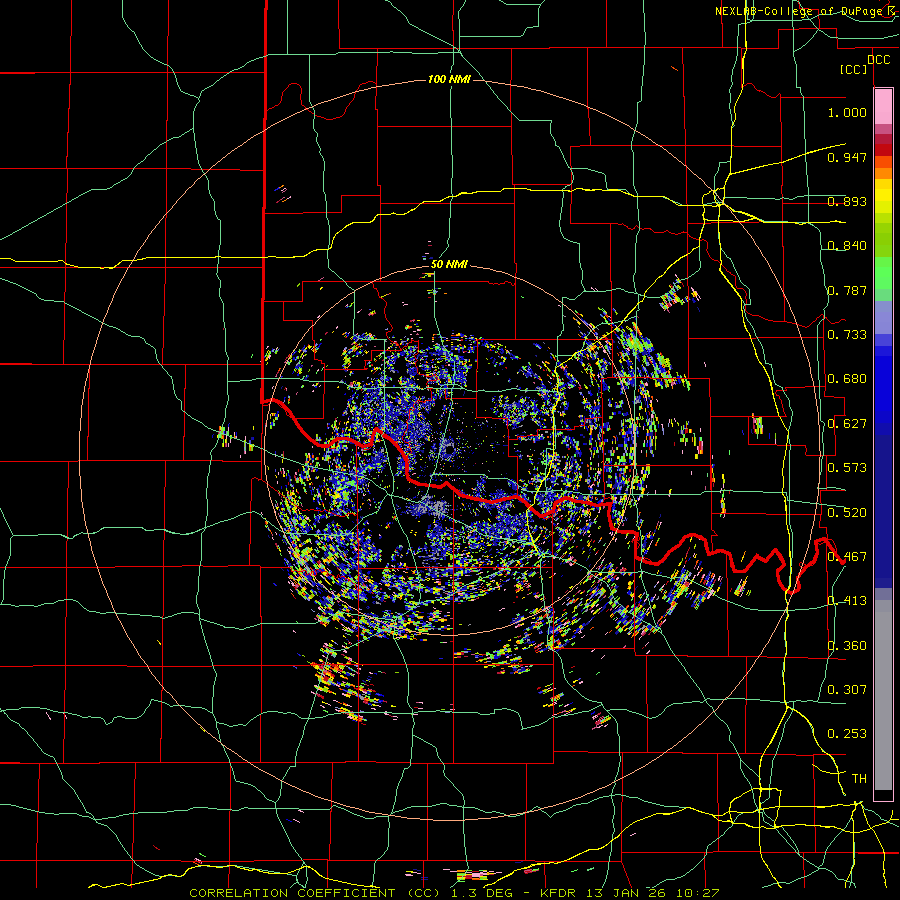
Task: Click the 0.307 scale value
Action: 847,690
